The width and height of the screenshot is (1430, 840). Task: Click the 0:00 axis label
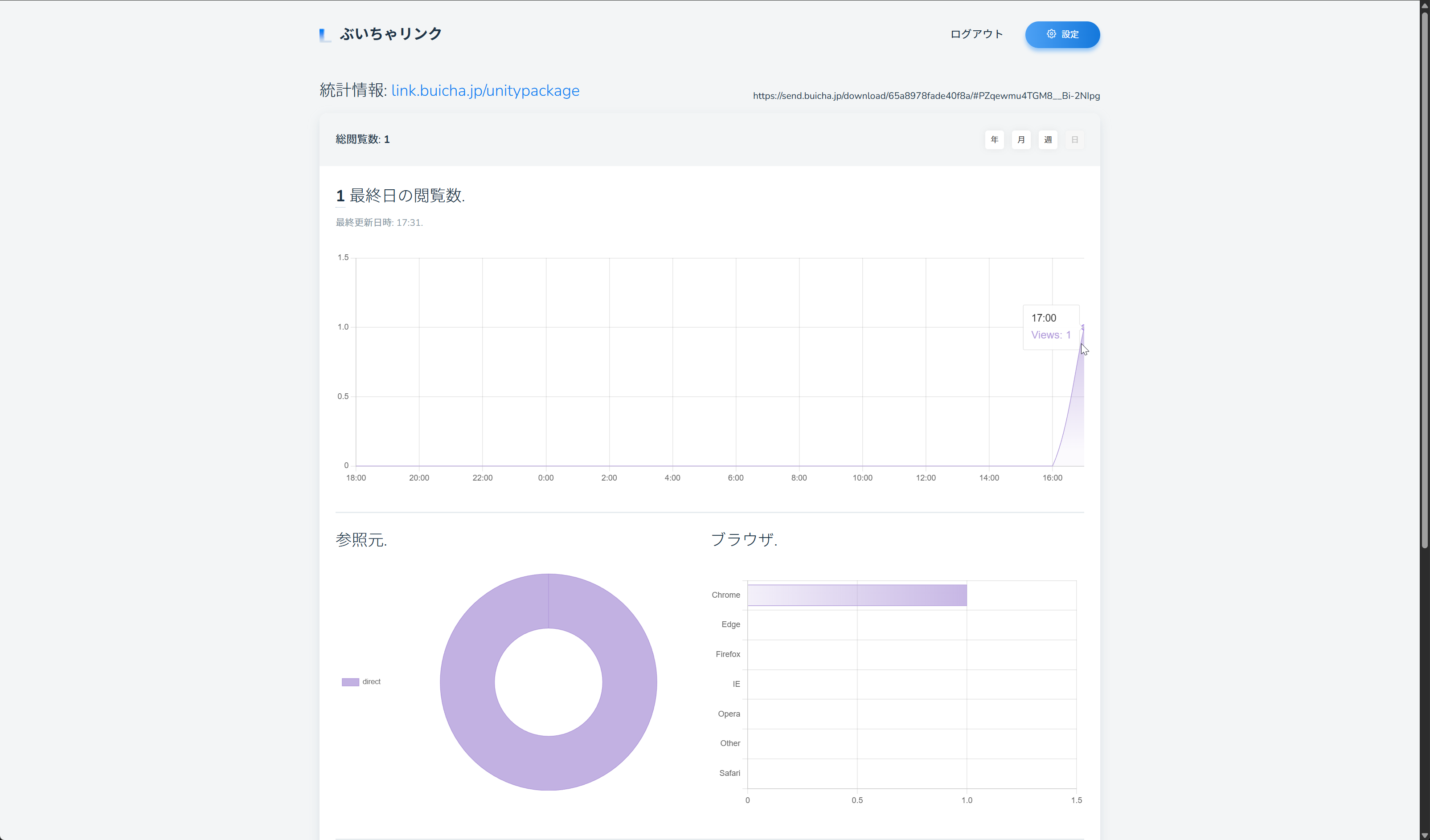pyautogui.click(x=546, y=478)
